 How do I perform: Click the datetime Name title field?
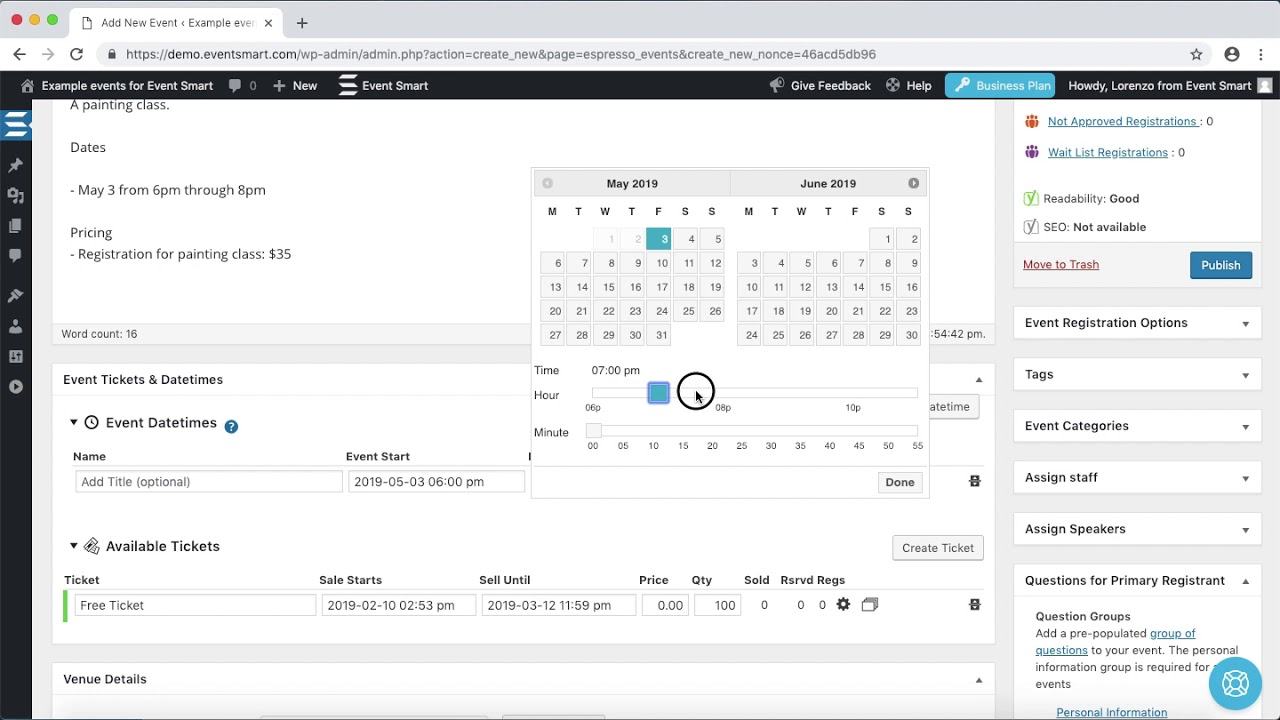(209, 482)
